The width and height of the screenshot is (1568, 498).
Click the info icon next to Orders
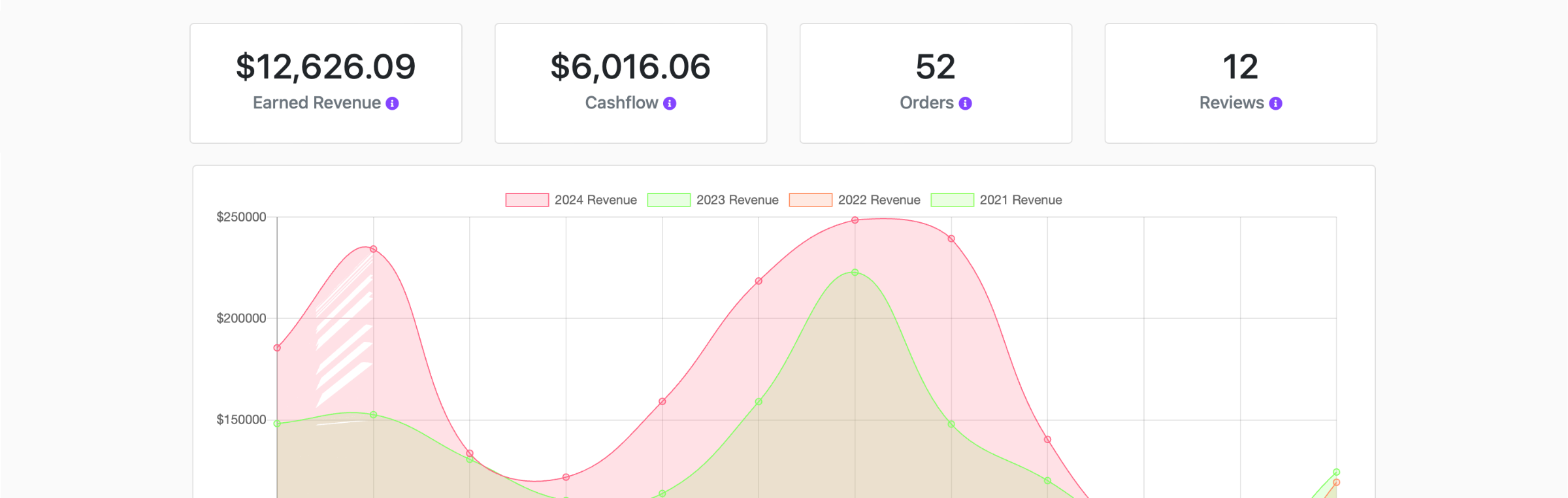(x=965, y=103)
